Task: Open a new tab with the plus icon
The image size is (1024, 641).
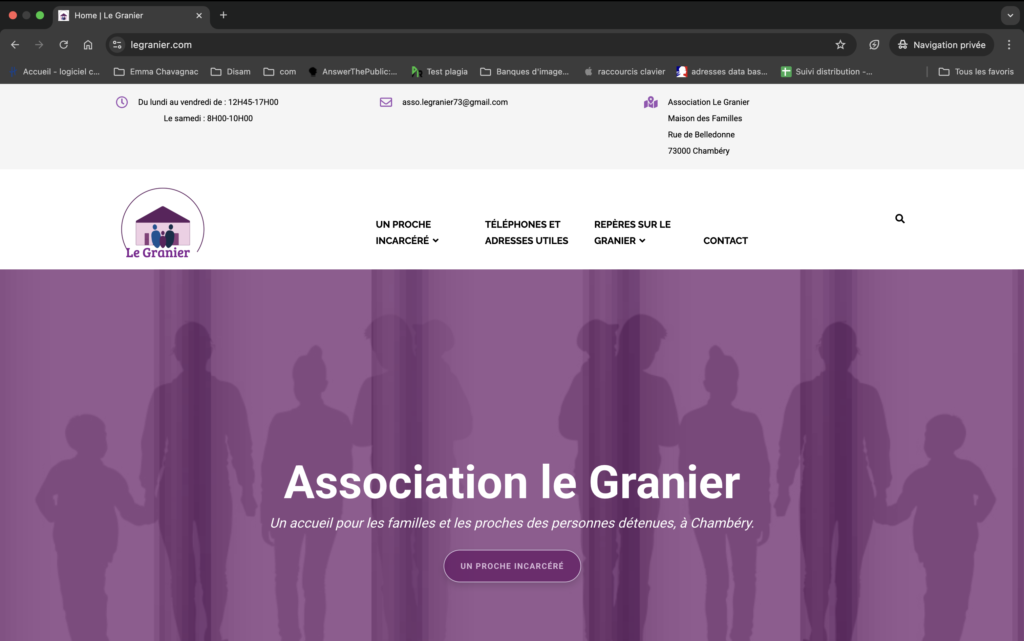Action: (223, 15)
